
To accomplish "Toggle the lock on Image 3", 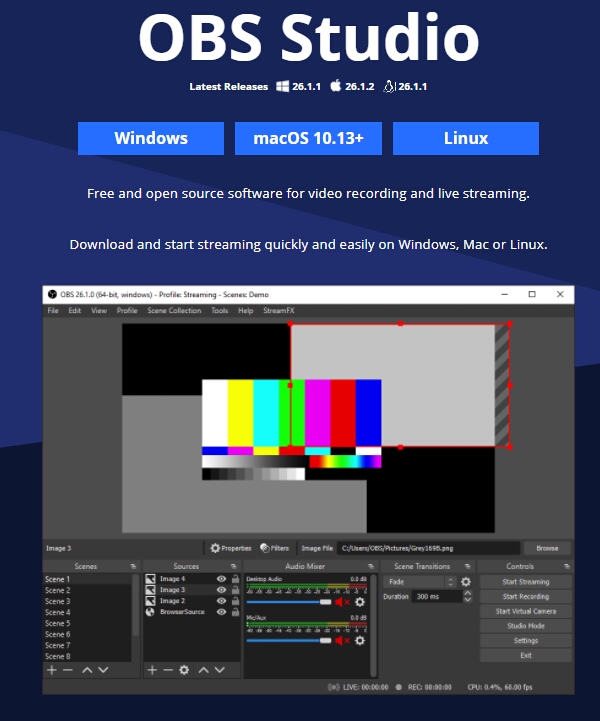I will [x=235, y=590].
